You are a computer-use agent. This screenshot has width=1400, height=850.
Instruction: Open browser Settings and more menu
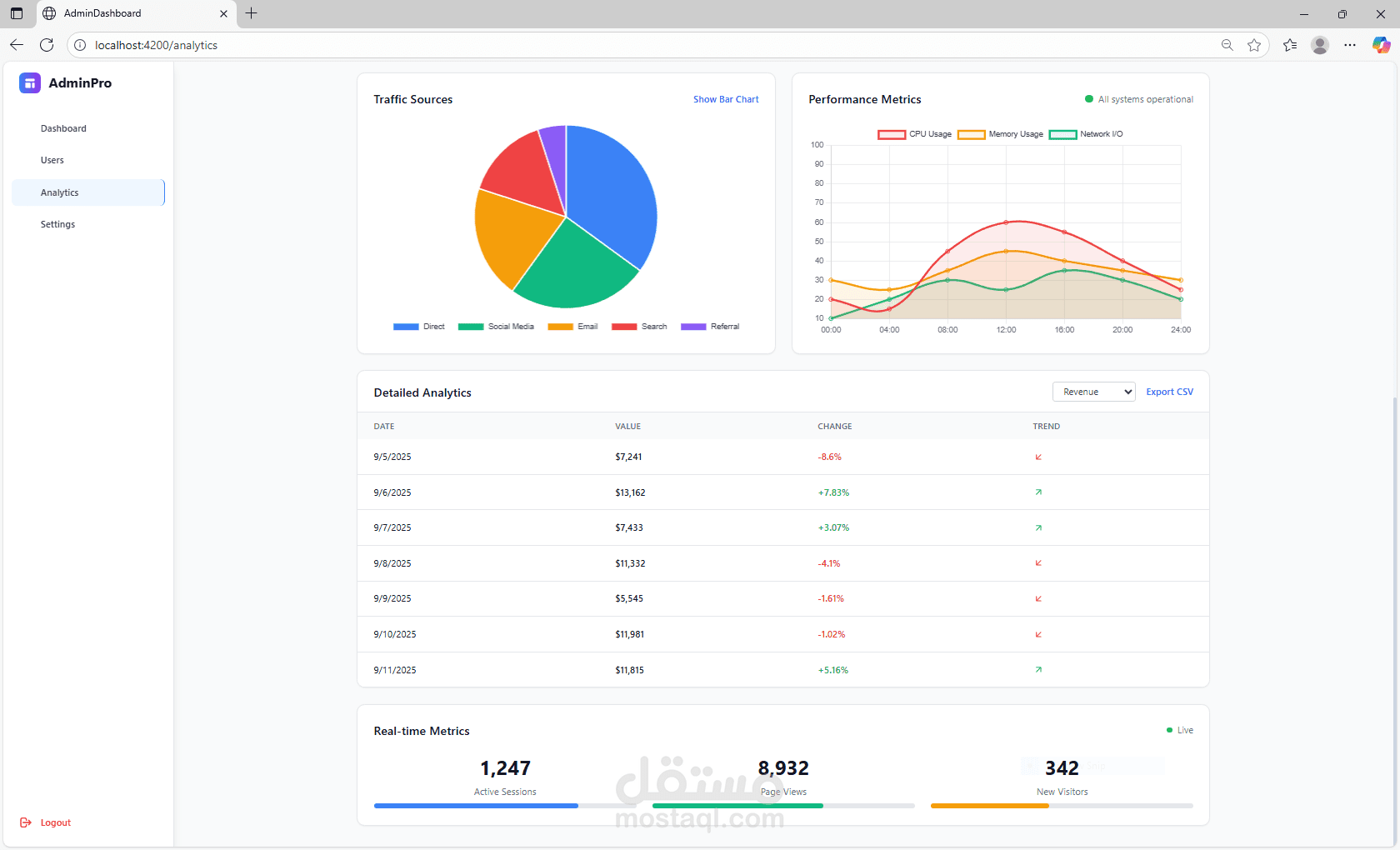tap(1350, 45)
